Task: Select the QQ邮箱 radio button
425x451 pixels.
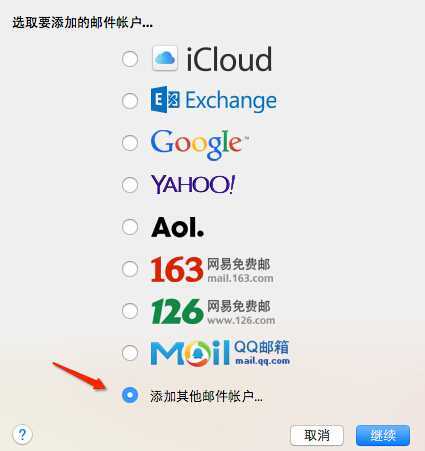Action: (130, 353)
